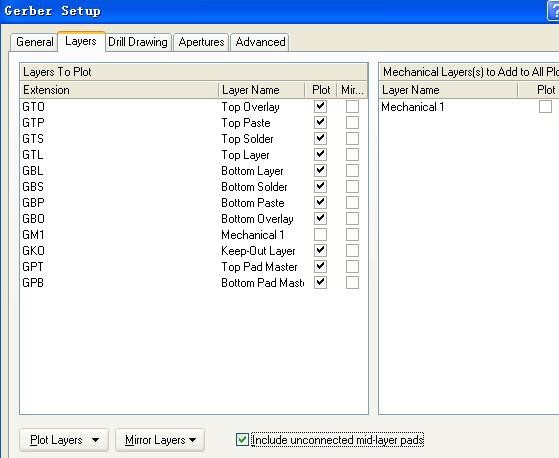Select the GBP extension cell
Image resolution: width=559 pixels, height=458 pixels.
(x=33, y=203)
